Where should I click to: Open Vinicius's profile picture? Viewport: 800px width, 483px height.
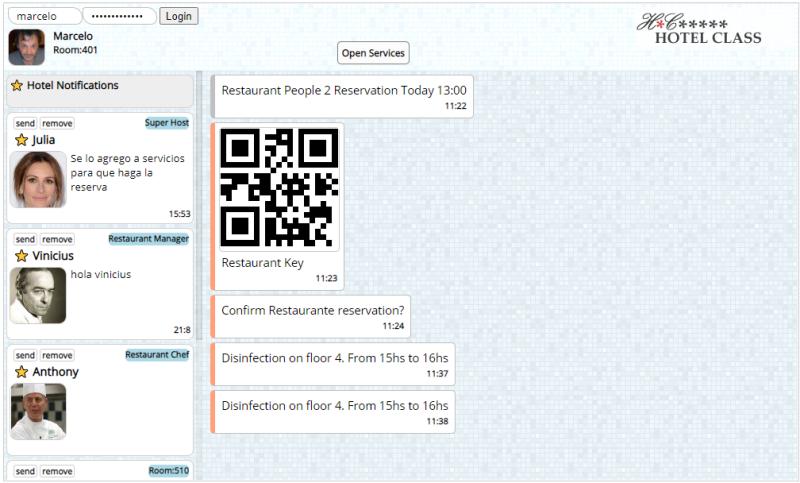(38, 295)
